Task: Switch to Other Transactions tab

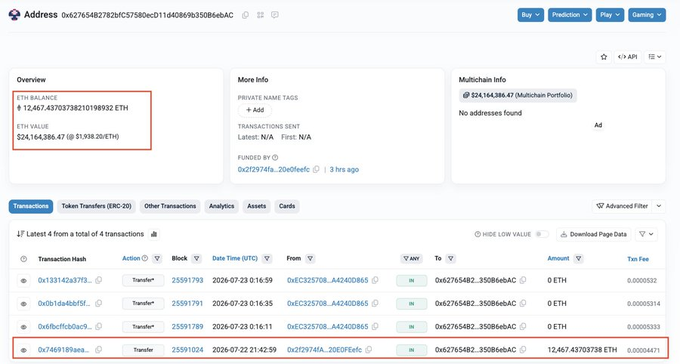Action: point(170,206)
